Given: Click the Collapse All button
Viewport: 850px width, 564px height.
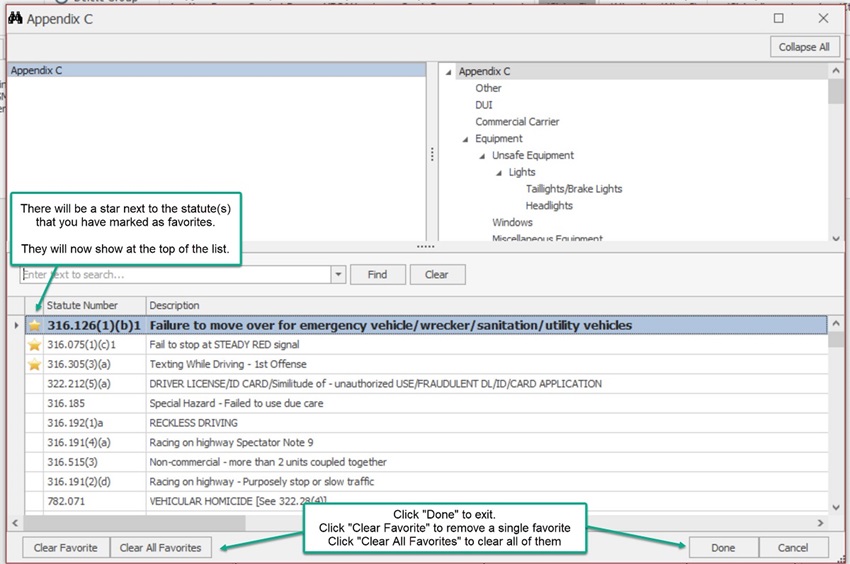Looking at the screenshot, I should tap(803, 47).
